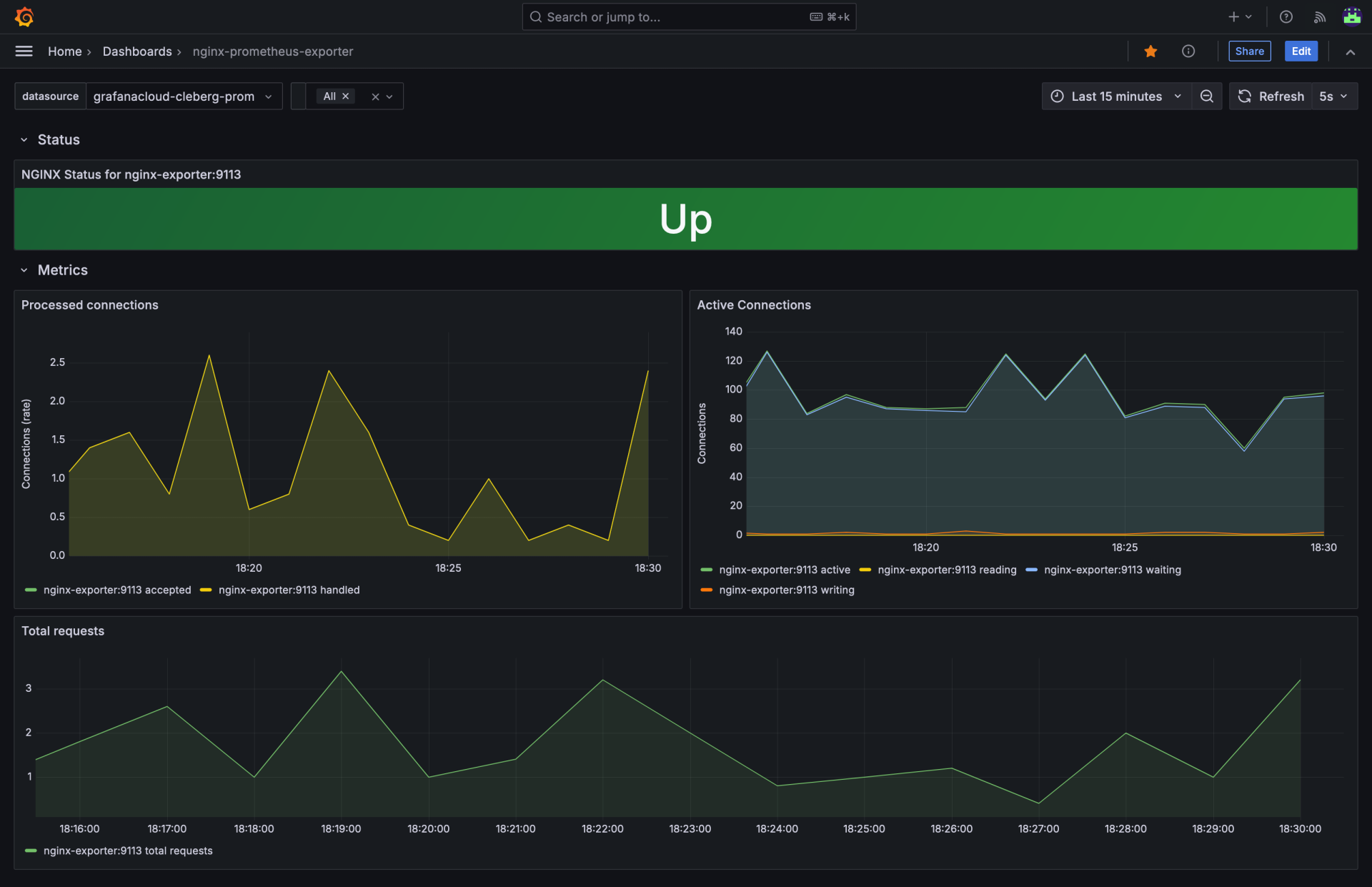
Task: Open the grafanacloud-cleberg-prom datasource dropdown
Action: (183, 96)
